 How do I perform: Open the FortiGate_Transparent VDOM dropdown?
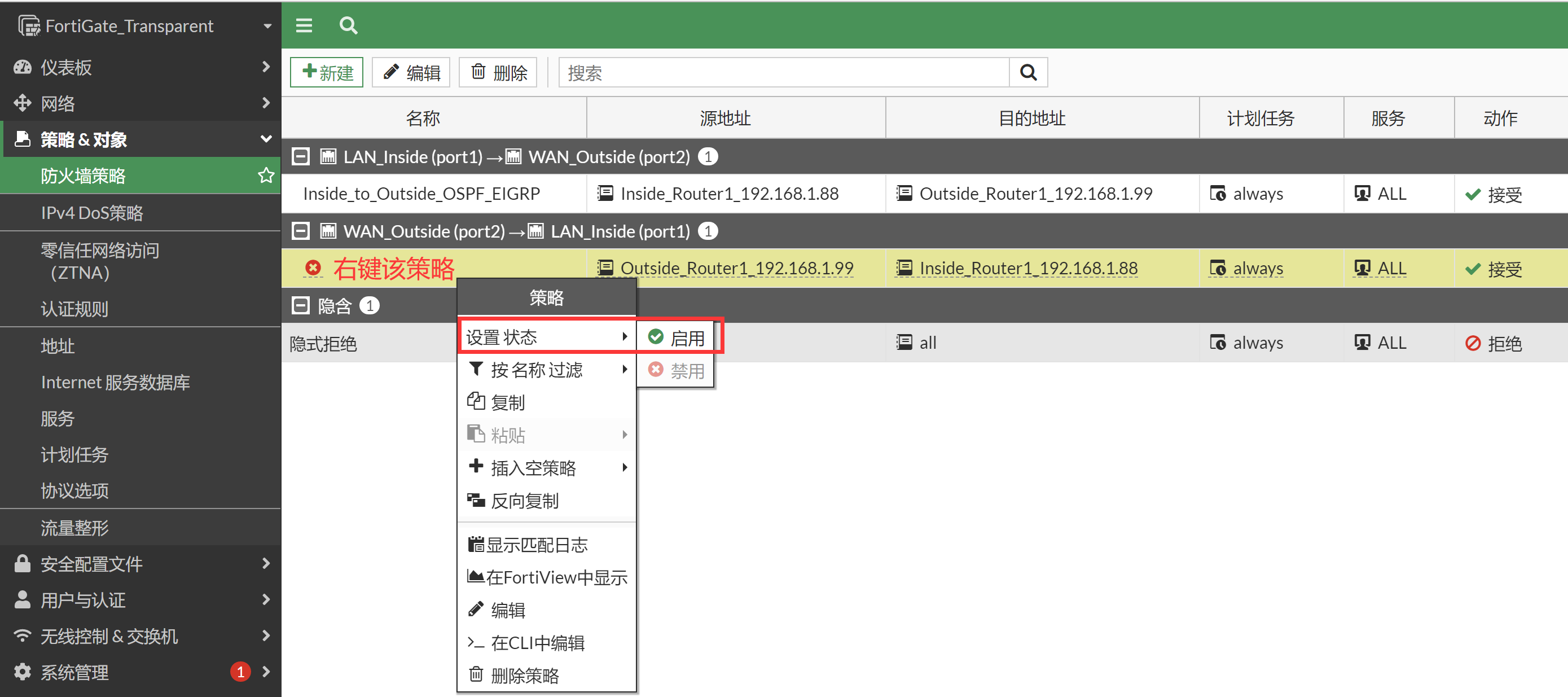tap(267, 25)
